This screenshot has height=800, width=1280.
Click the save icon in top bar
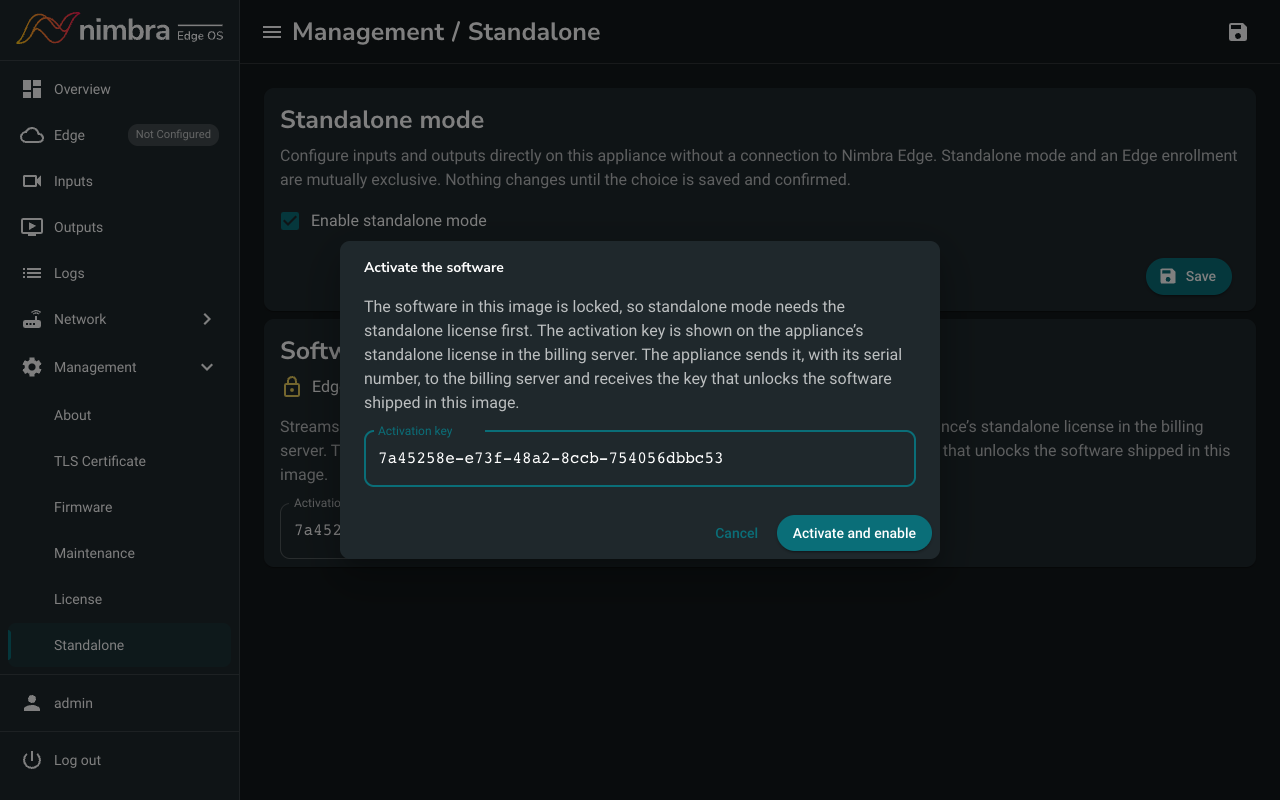[1238, 32]
